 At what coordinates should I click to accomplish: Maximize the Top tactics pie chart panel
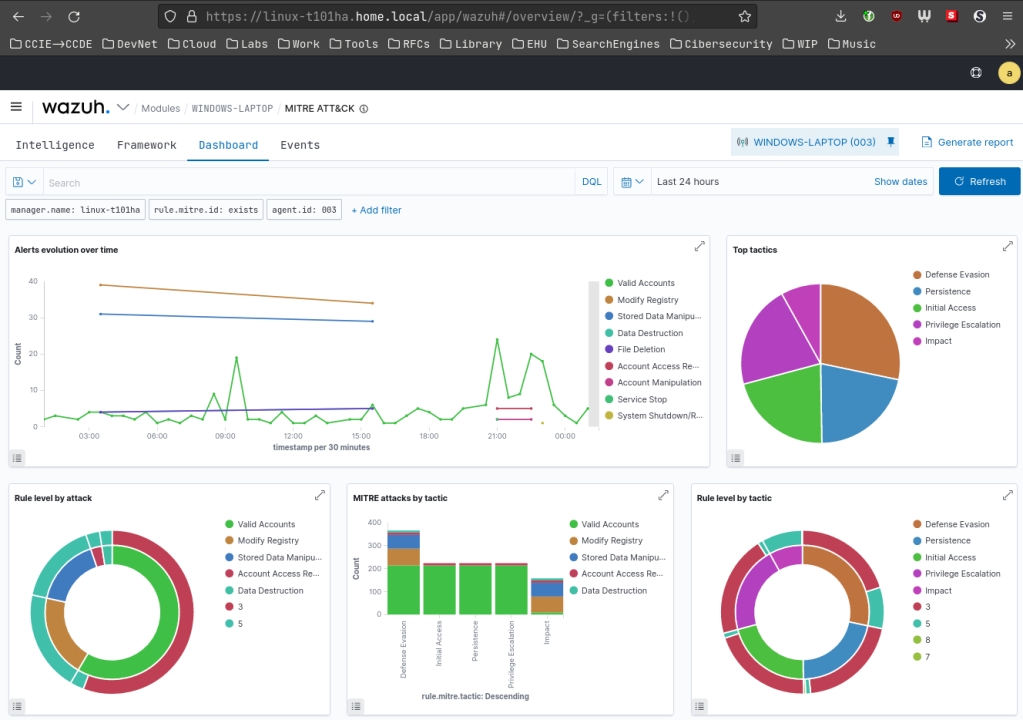point(1007,246)
